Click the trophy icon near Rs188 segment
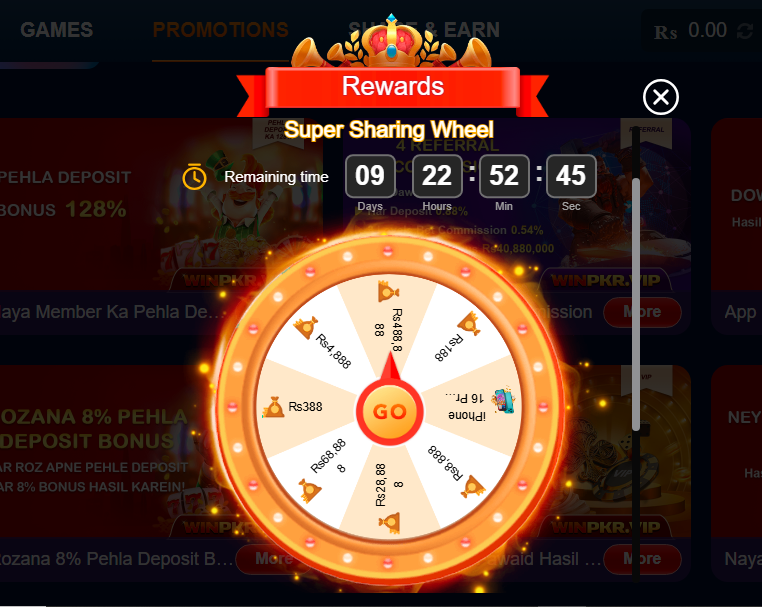The height and width of the screenshot is (607, 762). 470,323
